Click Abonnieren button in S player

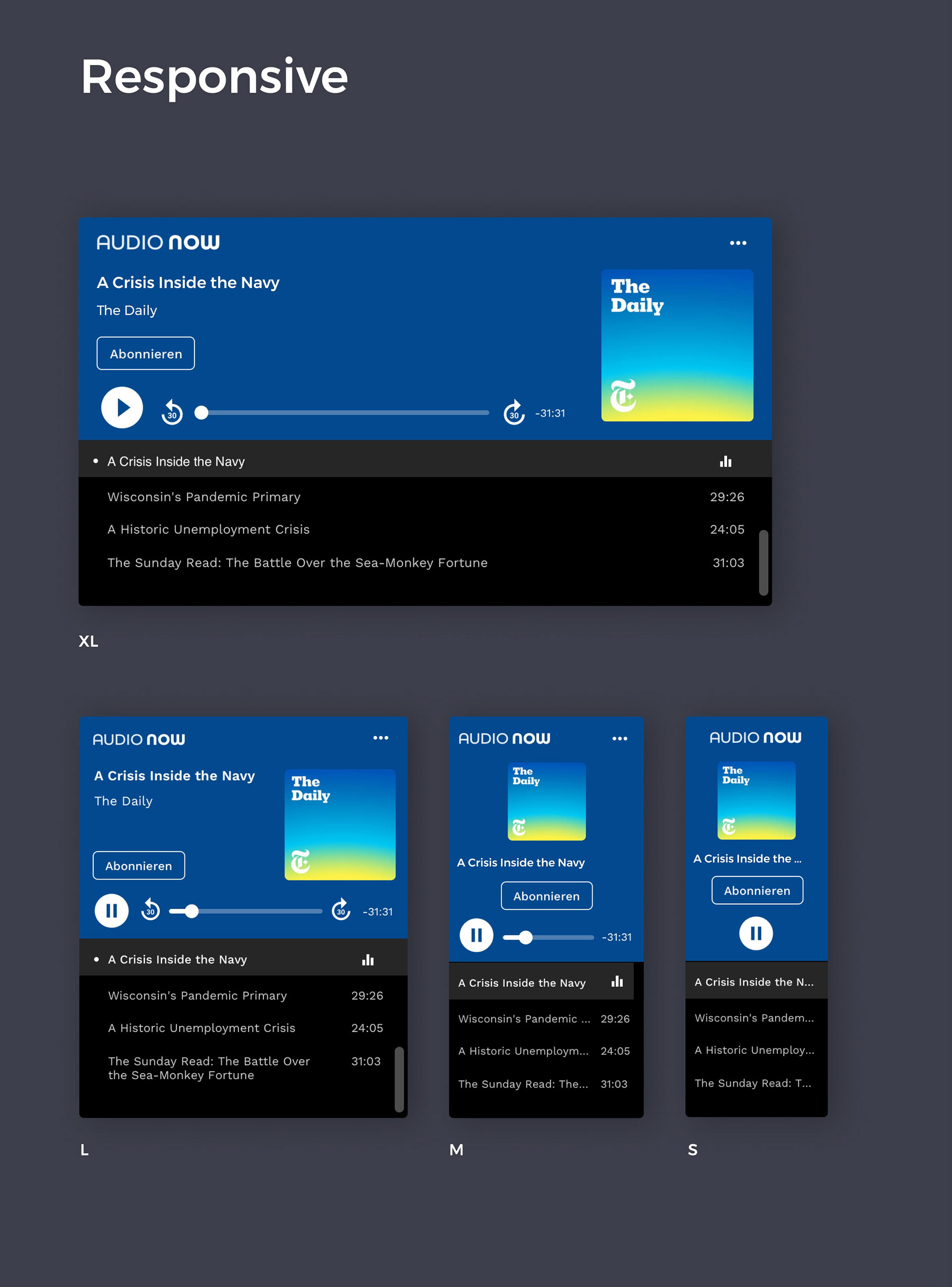757,890
